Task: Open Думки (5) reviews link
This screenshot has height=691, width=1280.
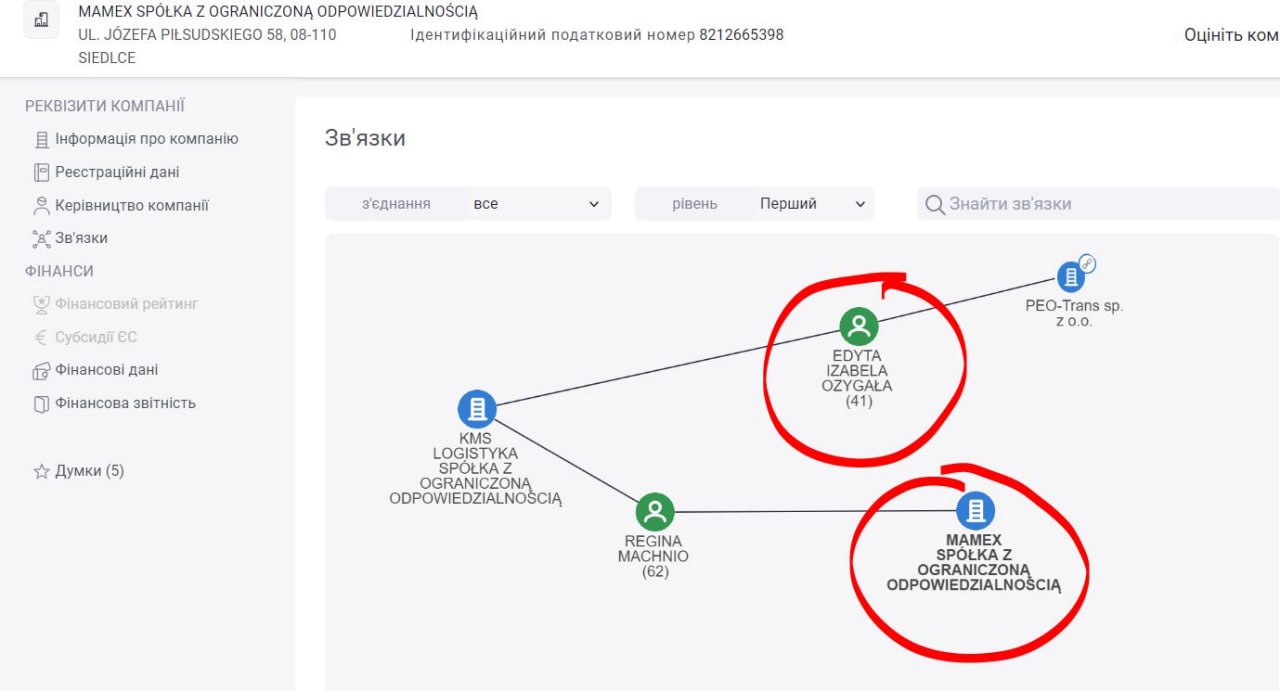Action: click(x=89, y=471)
